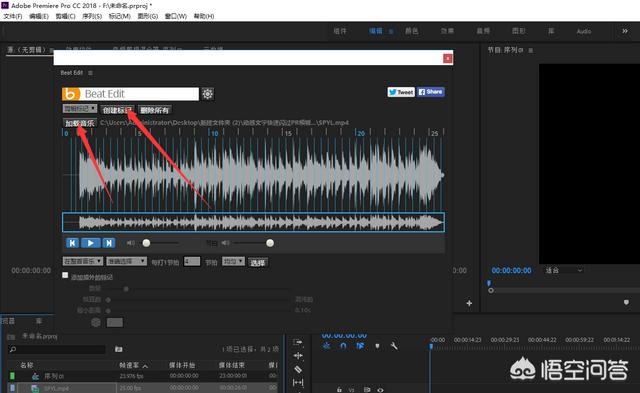Switch to the 颜色 workspace tab
Viewport: 640px width, 393px height.
click(411, 31)
